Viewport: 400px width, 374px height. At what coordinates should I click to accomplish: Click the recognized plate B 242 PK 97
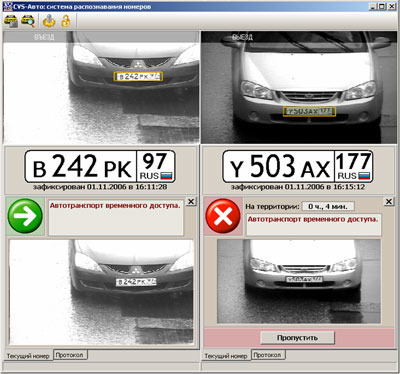tap(100, 166)
